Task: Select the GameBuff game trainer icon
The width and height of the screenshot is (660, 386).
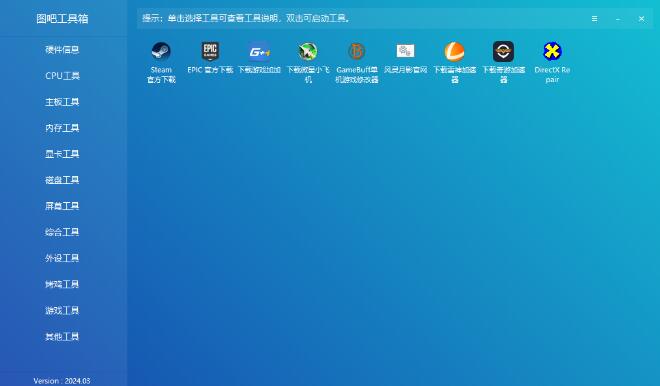Action: coord(357,51)
